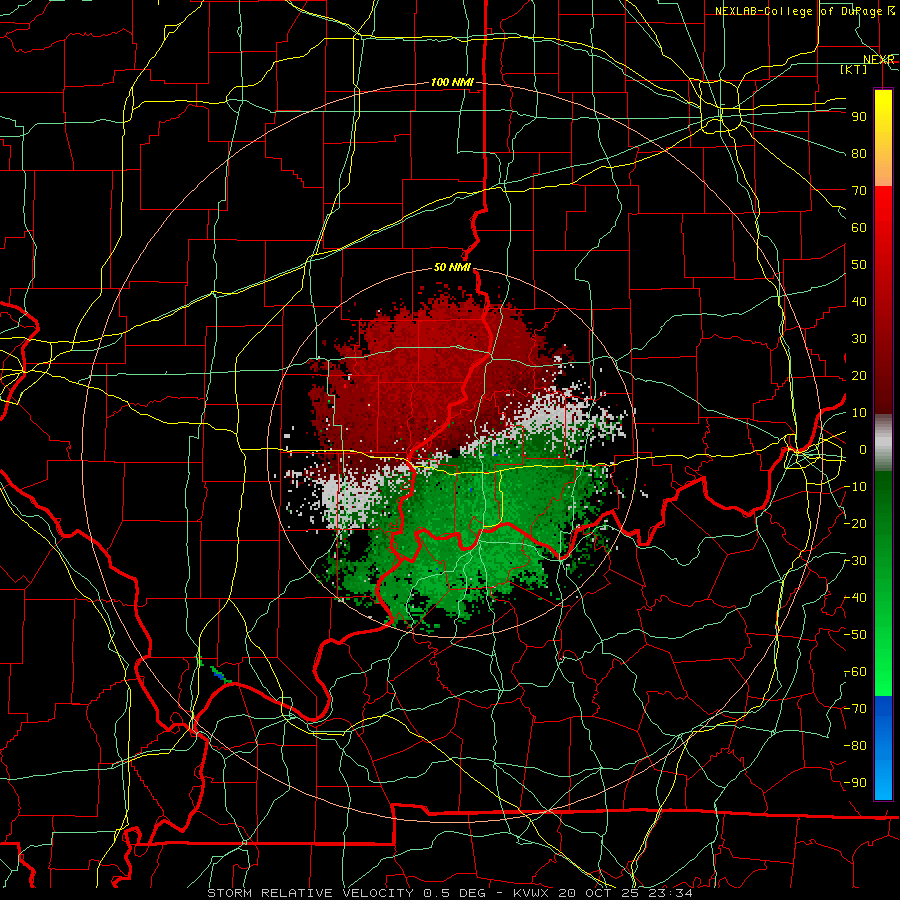Click the positive 20 scale label
The height and width of the screenshot is (900, 900).
point(859,375)
